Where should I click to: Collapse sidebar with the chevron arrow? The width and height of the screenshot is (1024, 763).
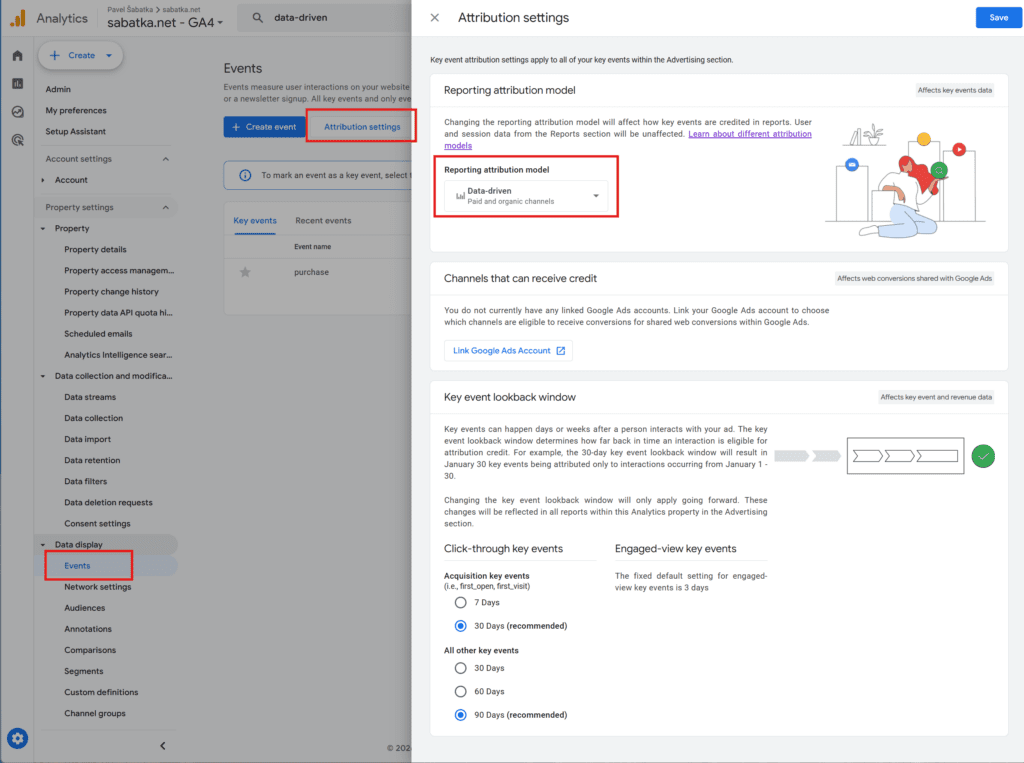[163, 745]
